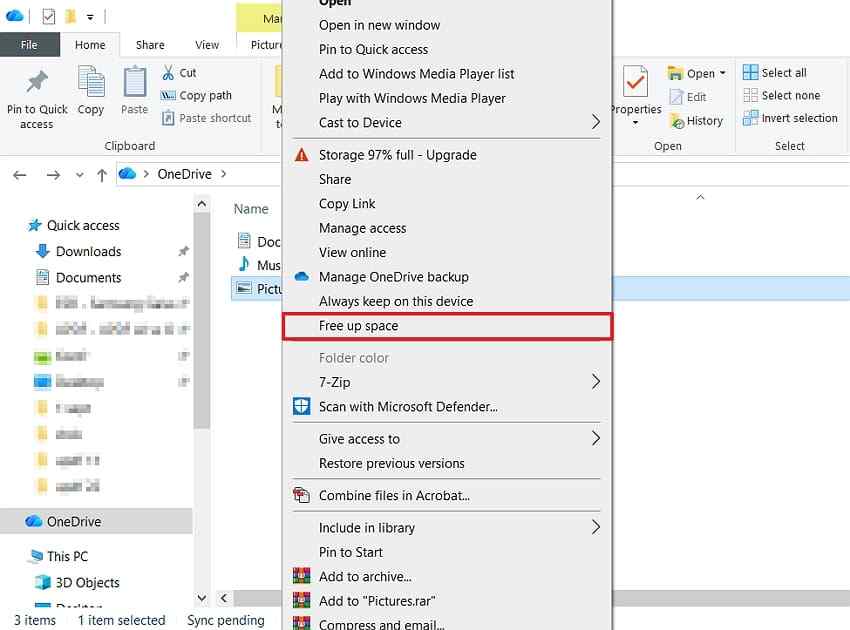Expand Give access to submenu
The image size is (850, 630).
[x=595, y=438]
